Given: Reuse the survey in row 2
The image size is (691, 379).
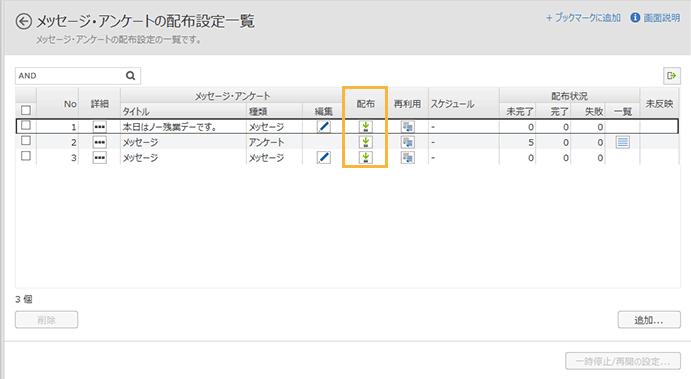Looking at the screenshot, I should click(408, 142).
